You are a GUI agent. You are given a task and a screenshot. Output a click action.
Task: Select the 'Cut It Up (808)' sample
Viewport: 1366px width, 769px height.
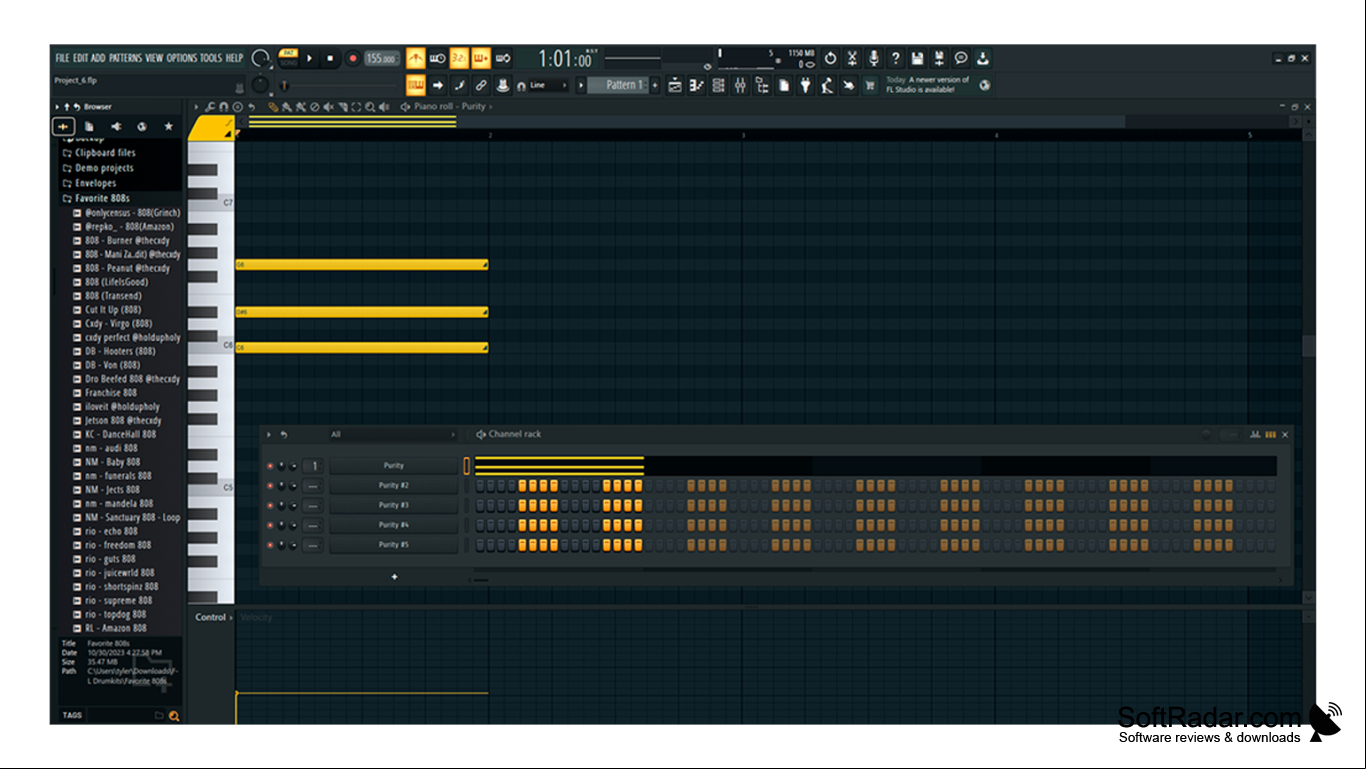113,310
